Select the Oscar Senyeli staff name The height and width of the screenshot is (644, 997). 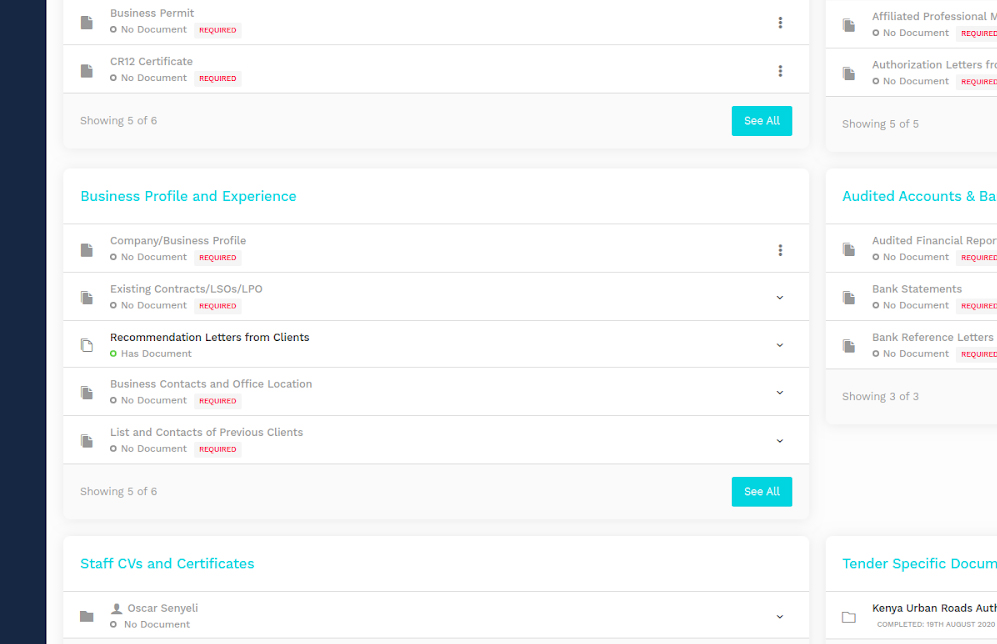click(x=163, y=608)
